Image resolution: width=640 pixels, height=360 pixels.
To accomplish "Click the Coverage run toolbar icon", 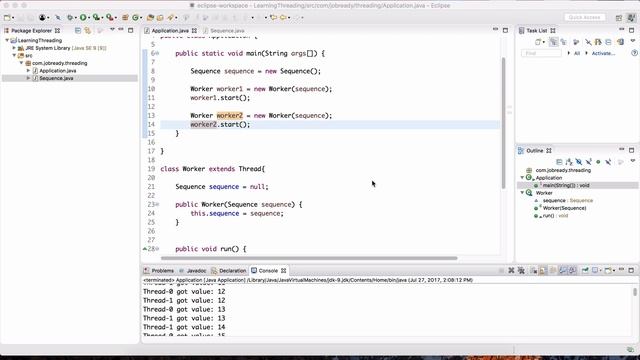I will (x=96, y=18).
